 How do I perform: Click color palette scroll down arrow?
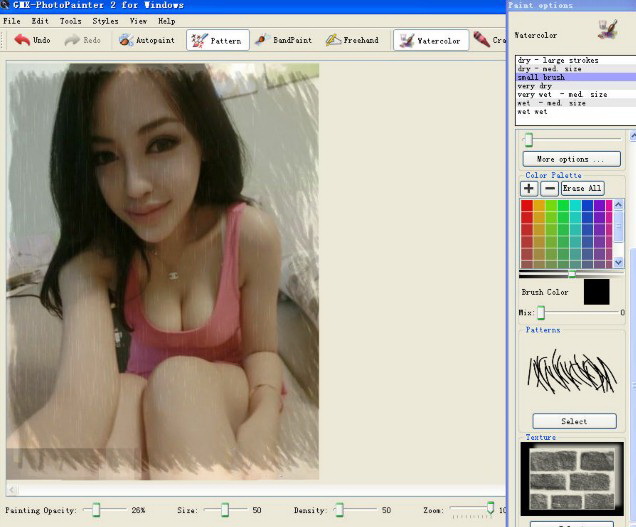click(x=618, y=262)
